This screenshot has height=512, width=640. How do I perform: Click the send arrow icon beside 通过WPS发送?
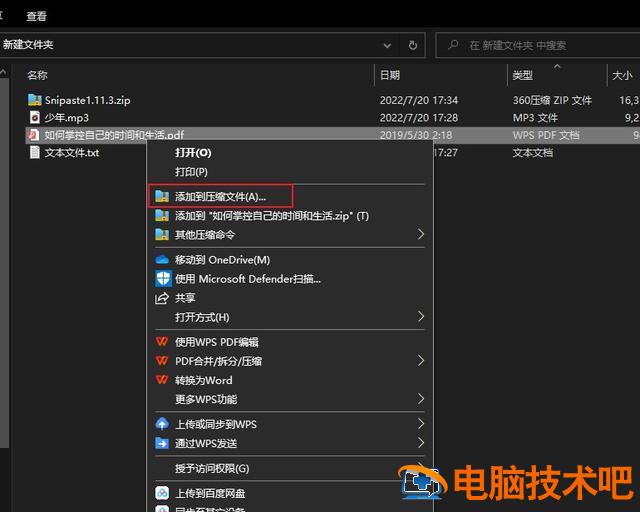pyautogui.click(x=162, y=443)
